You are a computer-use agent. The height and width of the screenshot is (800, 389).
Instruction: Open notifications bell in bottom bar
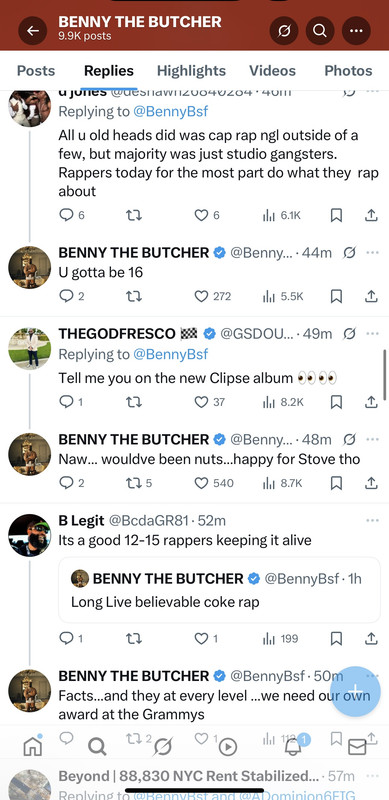coord(293,747)
